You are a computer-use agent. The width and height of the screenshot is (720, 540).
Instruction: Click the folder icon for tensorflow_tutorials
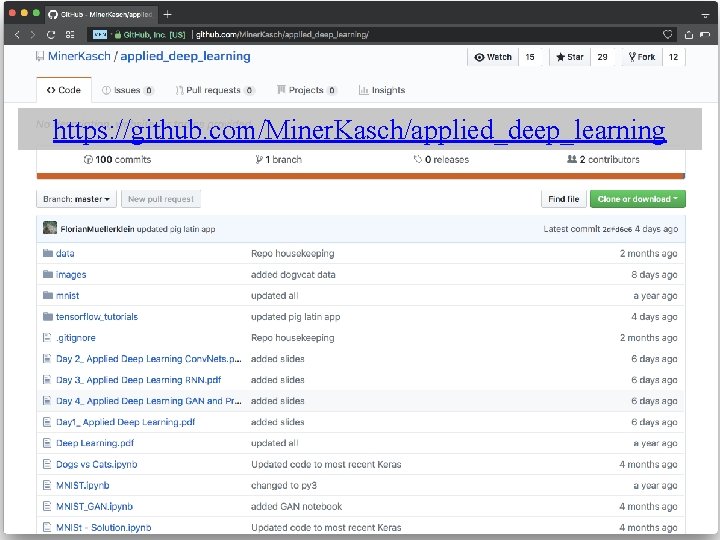tap(48, 316)
